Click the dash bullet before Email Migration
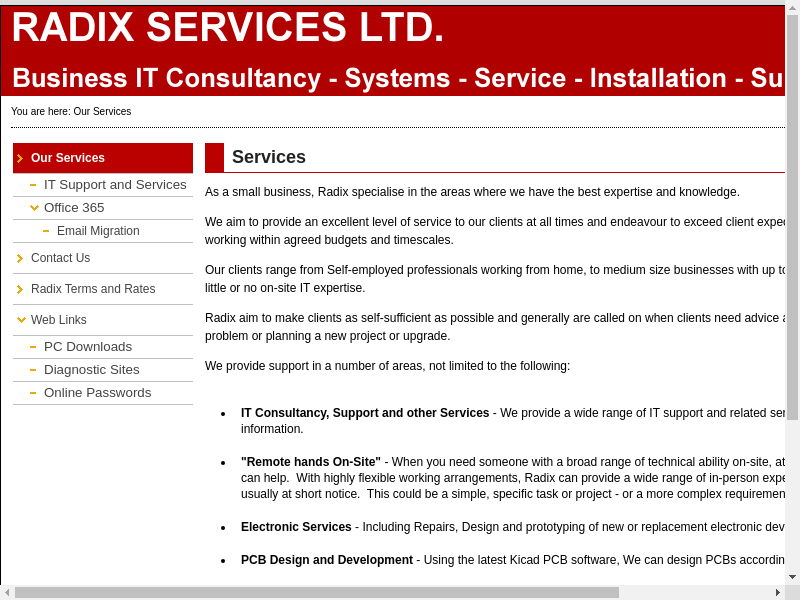 click(x=46, y=231)
